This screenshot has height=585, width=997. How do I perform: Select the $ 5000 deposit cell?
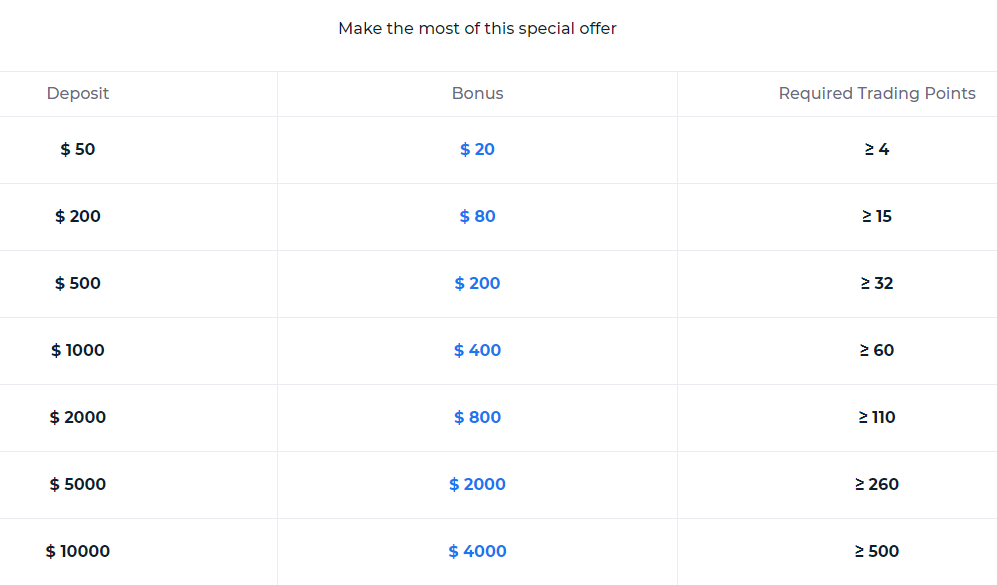pyautogui.click(x=78, y=484)
